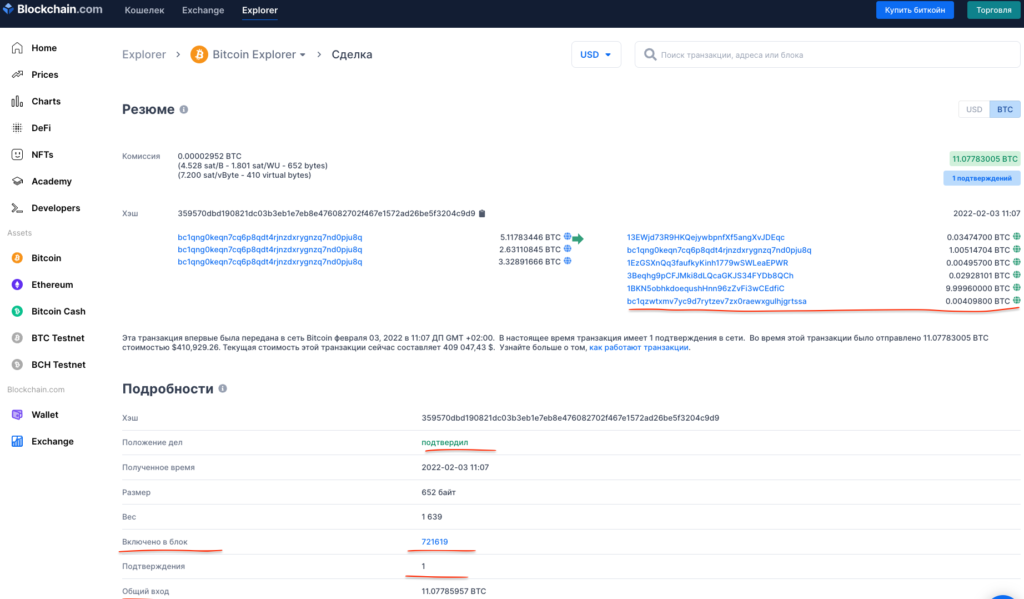This screenshot has width=1024, height=599.
Task: Click the 1 639 weight value
Action: point(432,517)
